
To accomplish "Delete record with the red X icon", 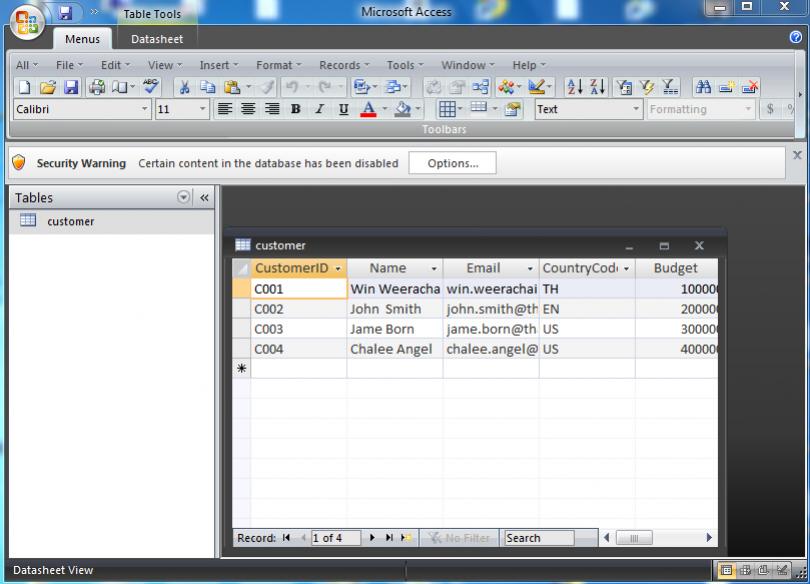I will 750,87.
